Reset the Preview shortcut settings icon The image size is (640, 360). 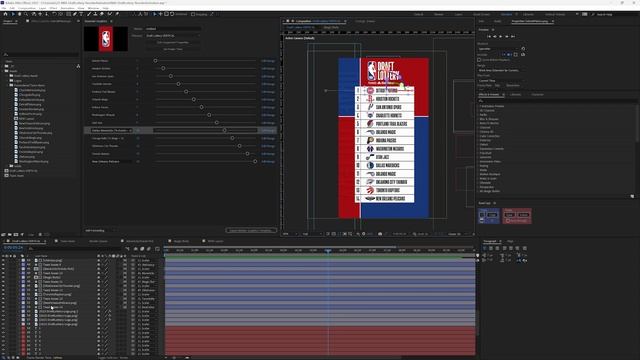(x=523, y=49)
